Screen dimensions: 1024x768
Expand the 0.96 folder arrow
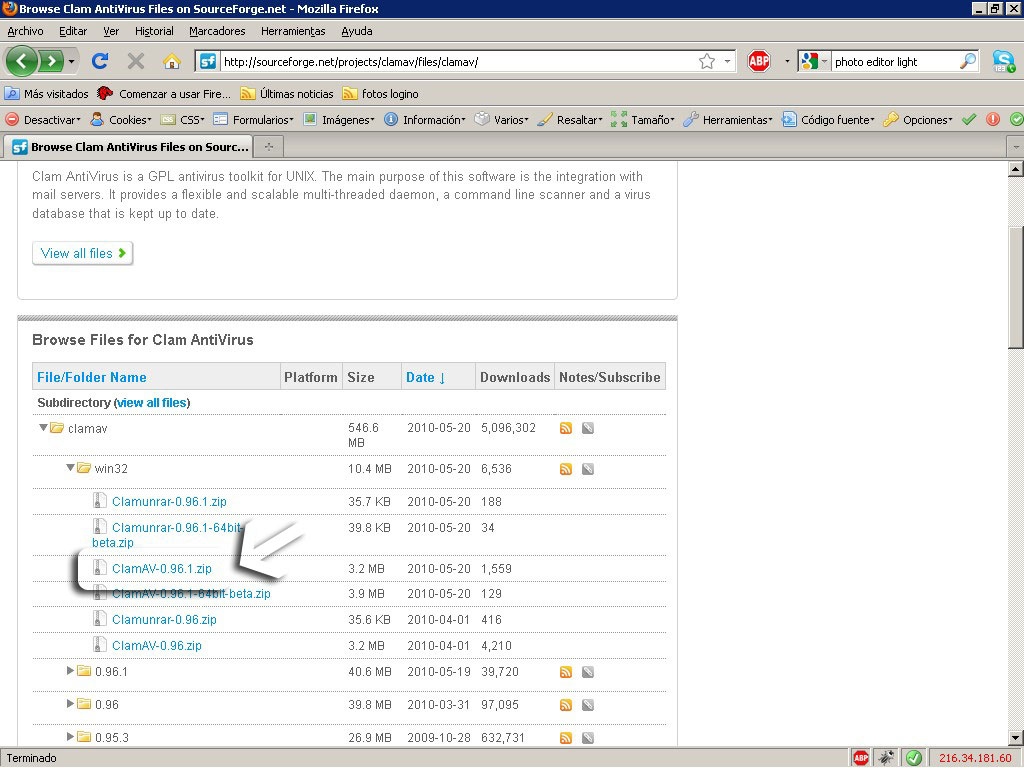70,703
